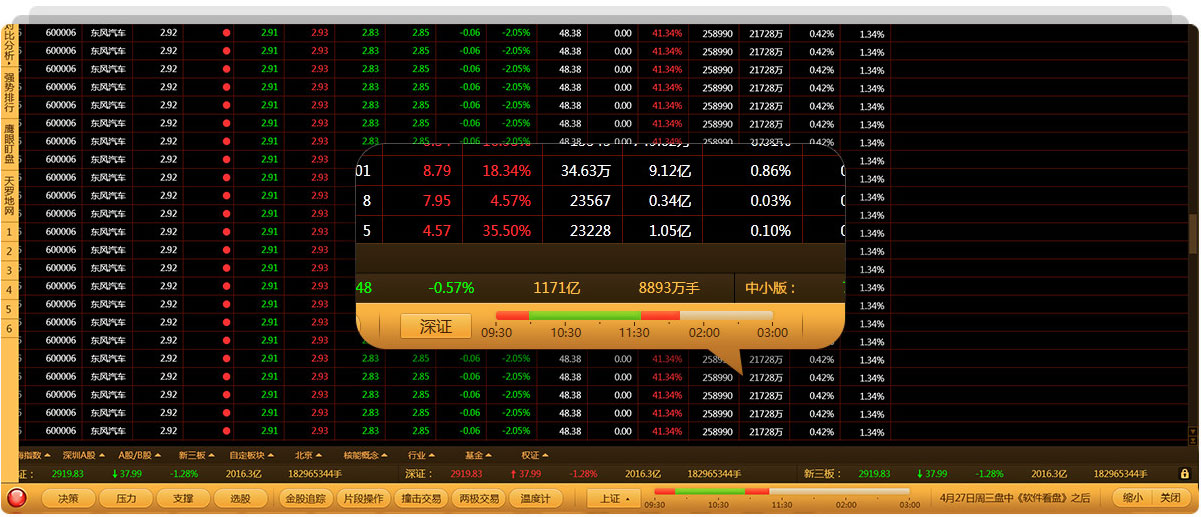Screen dimensions: 1201x517
Task: Expand the 深圳A股 category list
Action: point(83,456)
